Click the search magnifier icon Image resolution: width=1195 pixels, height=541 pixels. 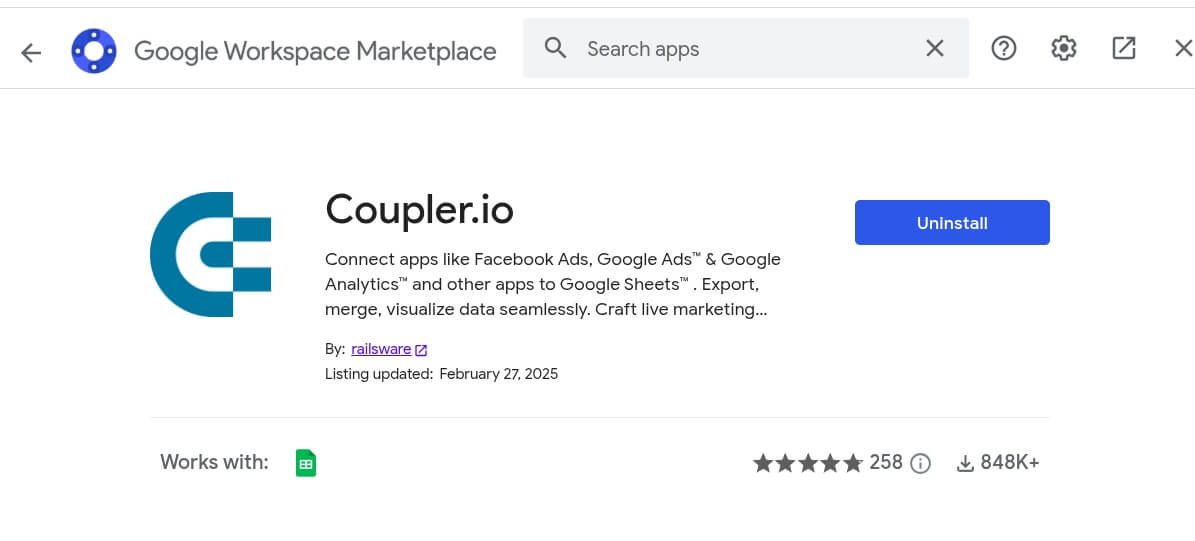pos(555,48)
